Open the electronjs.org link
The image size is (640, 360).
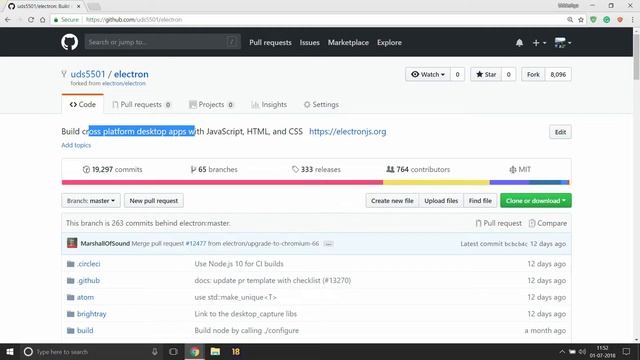coord(347,131)
